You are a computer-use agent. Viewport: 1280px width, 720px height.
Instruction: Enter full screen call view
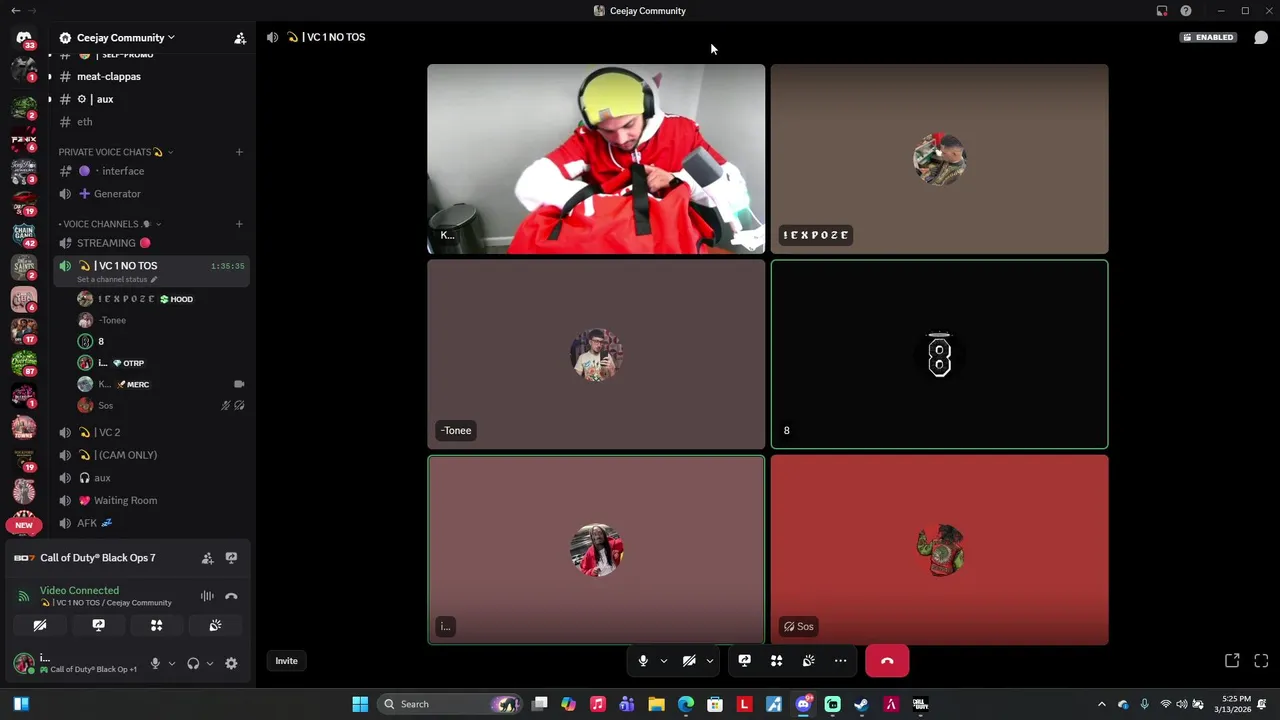click(x=1261, y=661)
